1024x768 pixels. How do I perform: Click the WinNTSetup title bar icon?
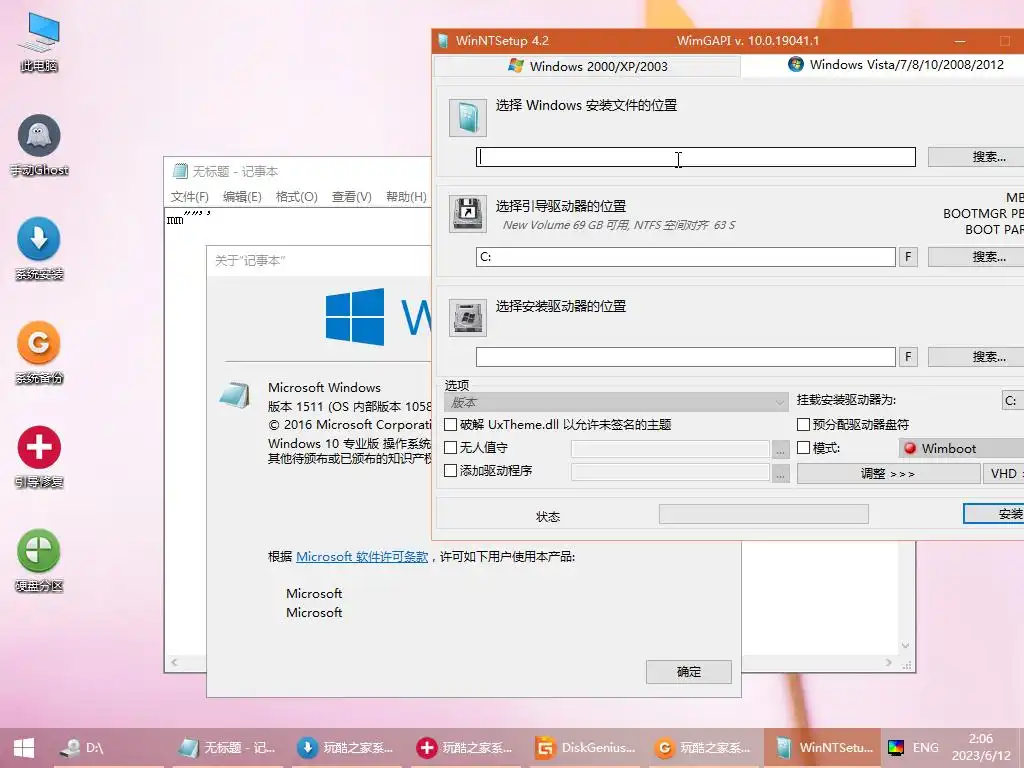443,40
